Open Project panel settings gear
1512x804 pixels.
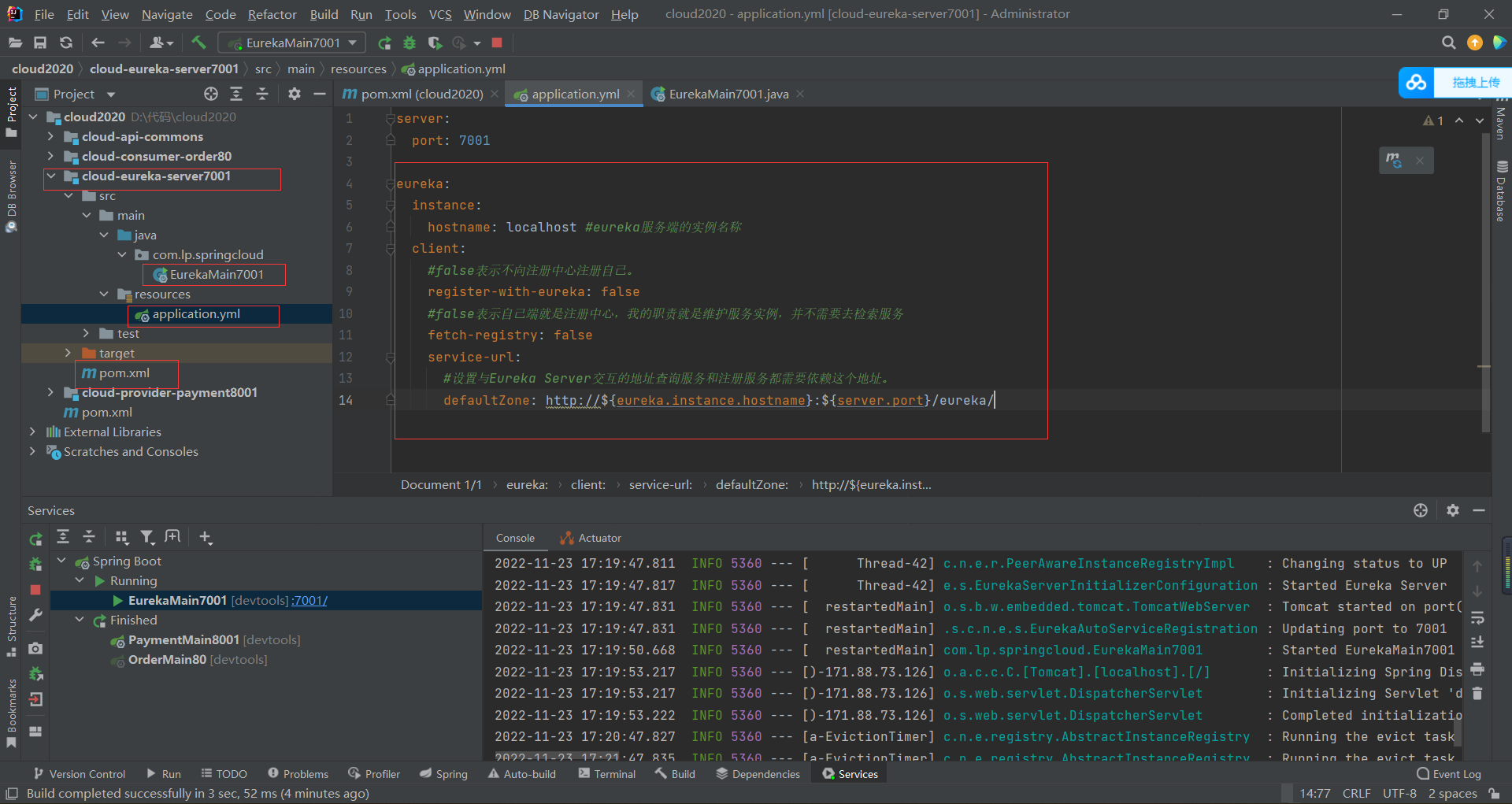294,94
